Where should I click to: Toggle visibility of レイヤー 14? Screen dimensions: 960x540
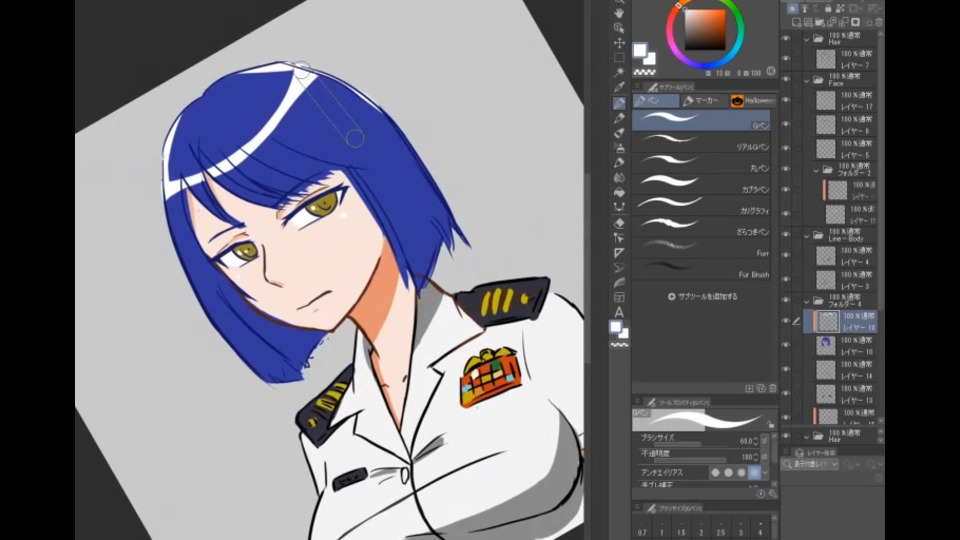(786, 370)
